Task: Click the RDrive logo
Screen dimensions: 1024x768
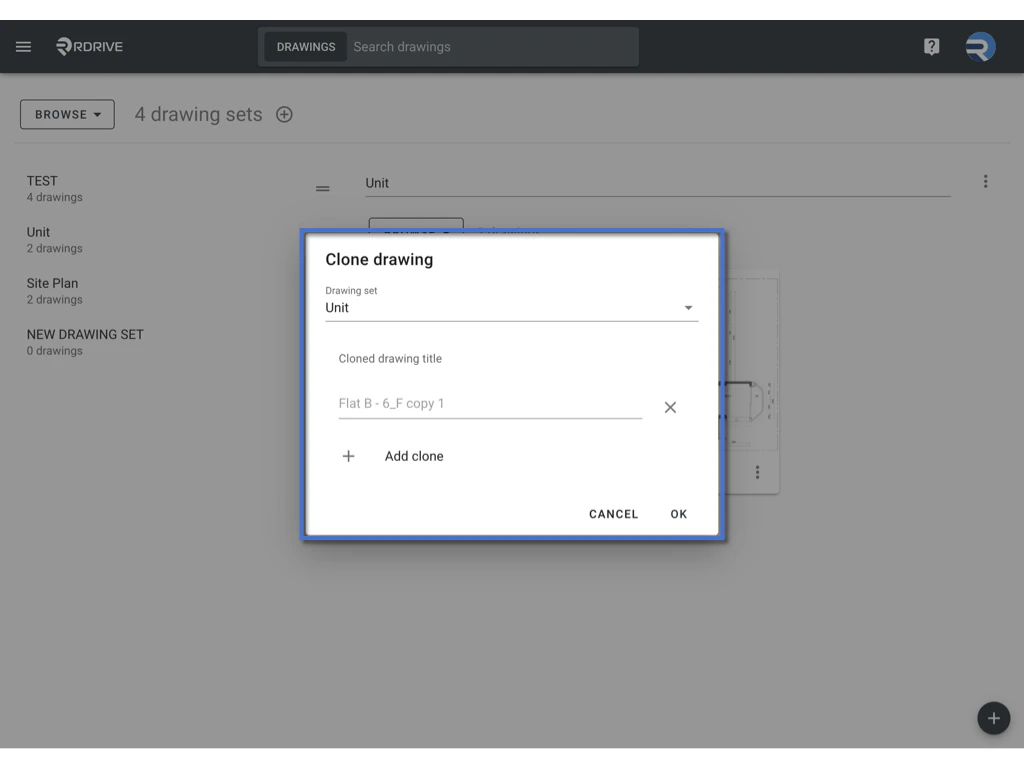Action: click(x=89, y=46)
